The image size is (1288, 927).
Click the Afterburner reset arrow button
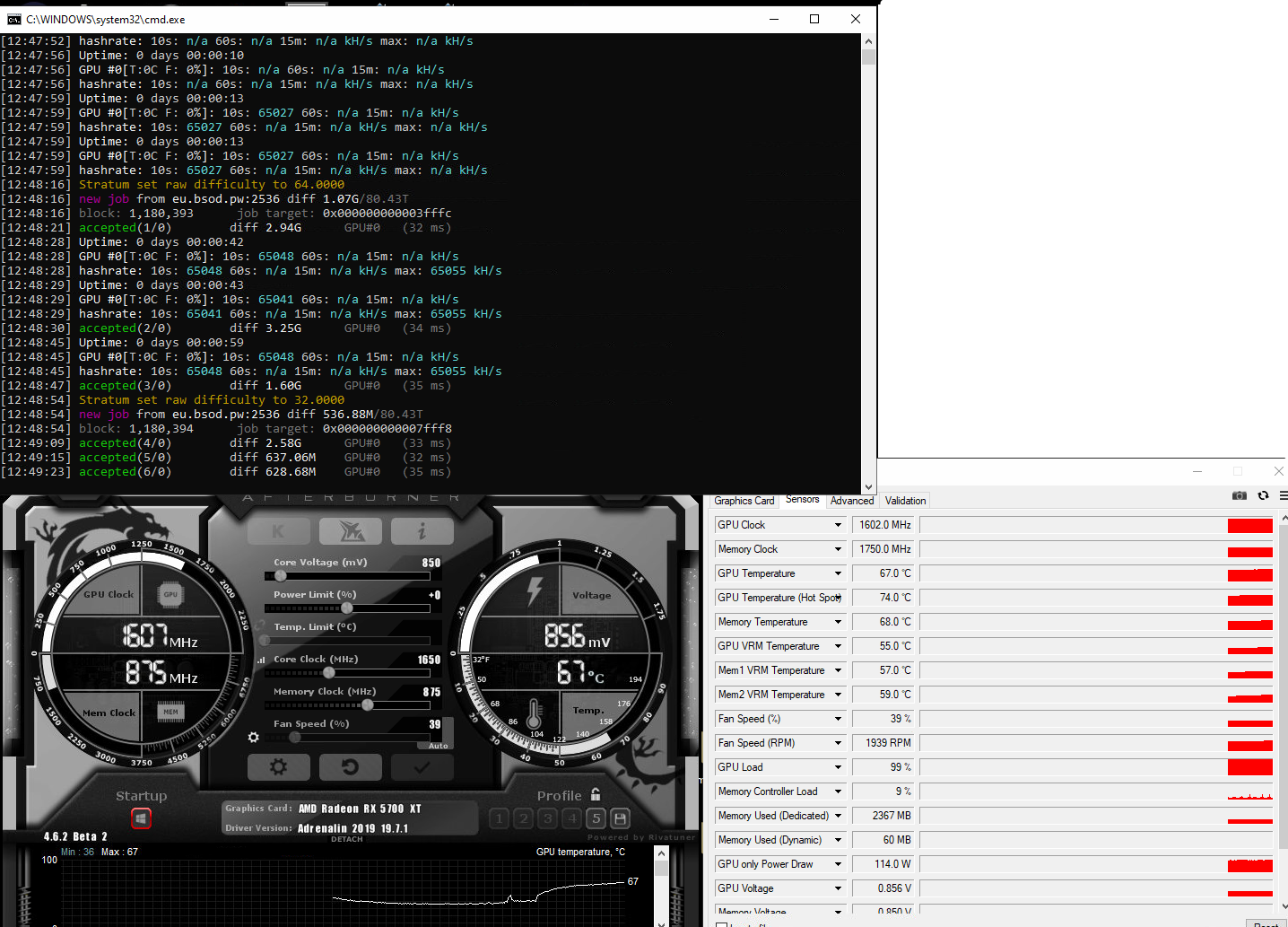pos(351,767)
